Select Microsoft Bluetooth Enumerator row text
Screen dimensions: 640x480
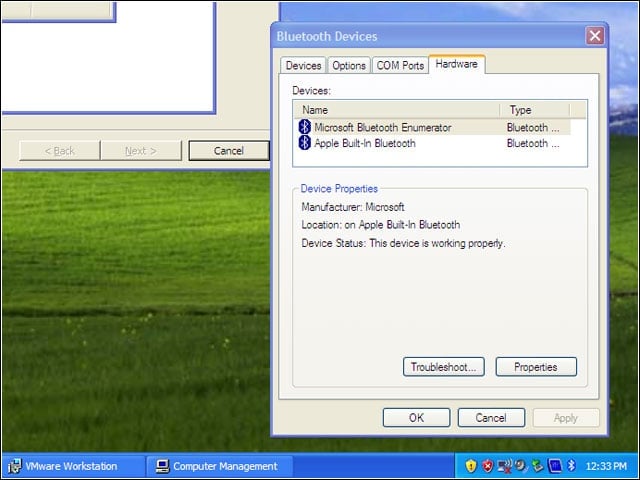click(x=382, y=127)
